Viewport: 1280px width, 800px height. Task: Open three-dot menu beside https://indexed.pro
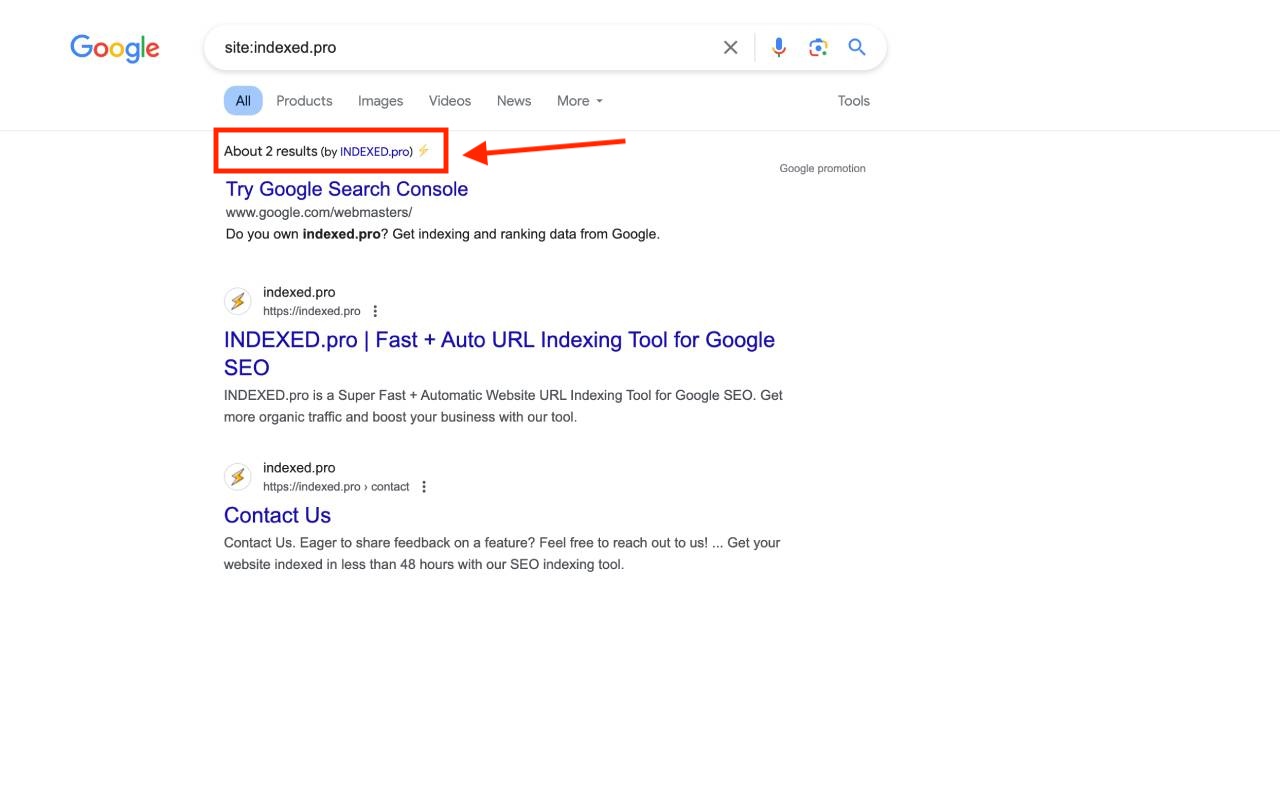pos(375,311)
